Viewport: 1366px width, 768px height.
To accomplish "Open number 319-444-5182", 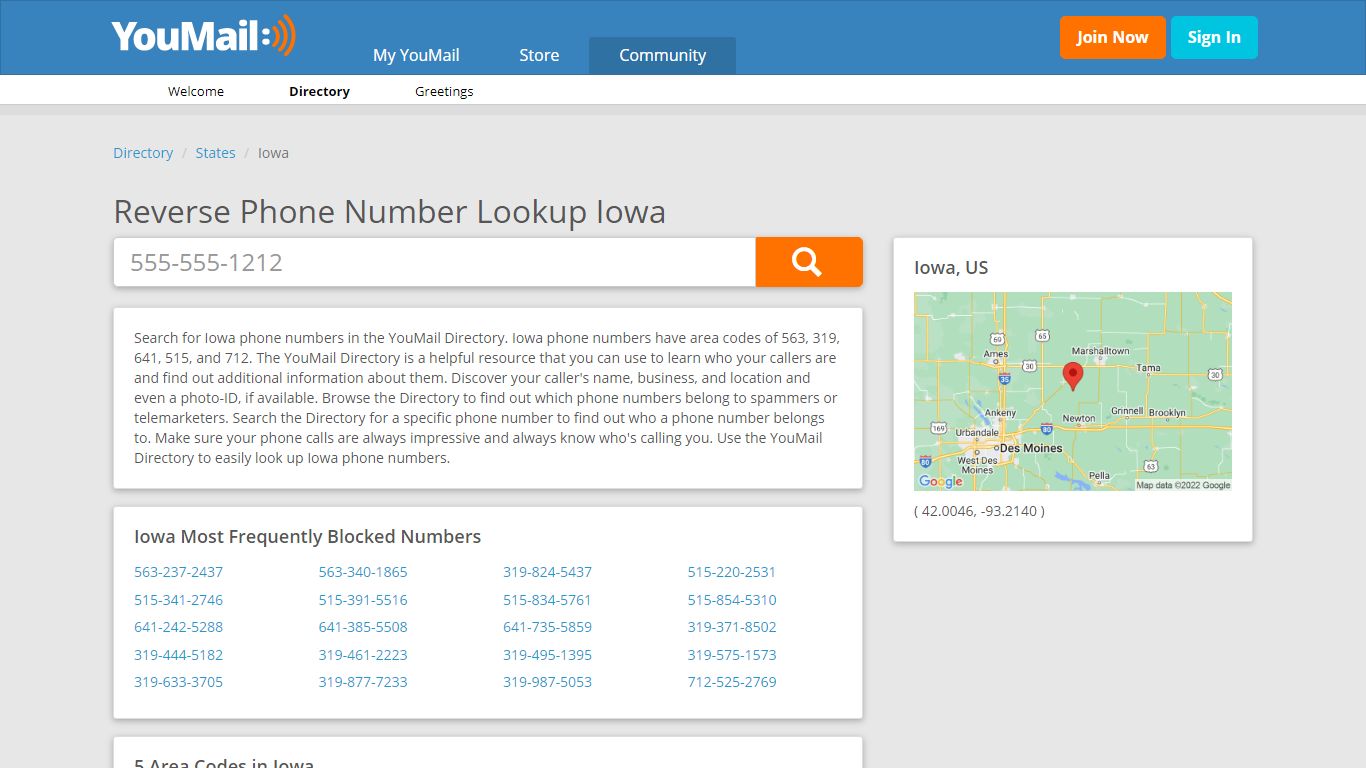I will [x=178, y=655].
